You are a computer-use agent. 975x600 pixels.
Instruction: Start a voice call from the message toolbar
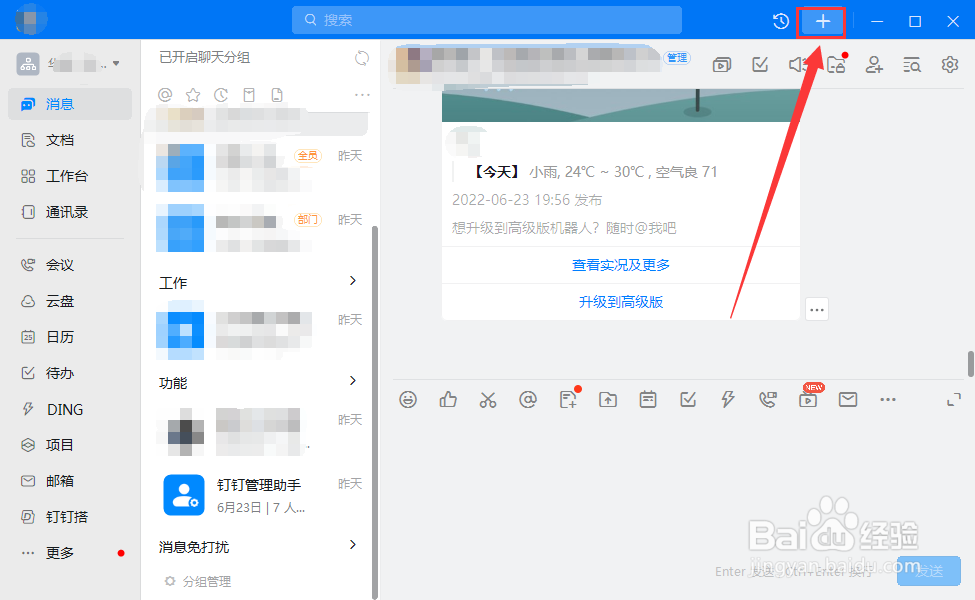tap(768, 399)
